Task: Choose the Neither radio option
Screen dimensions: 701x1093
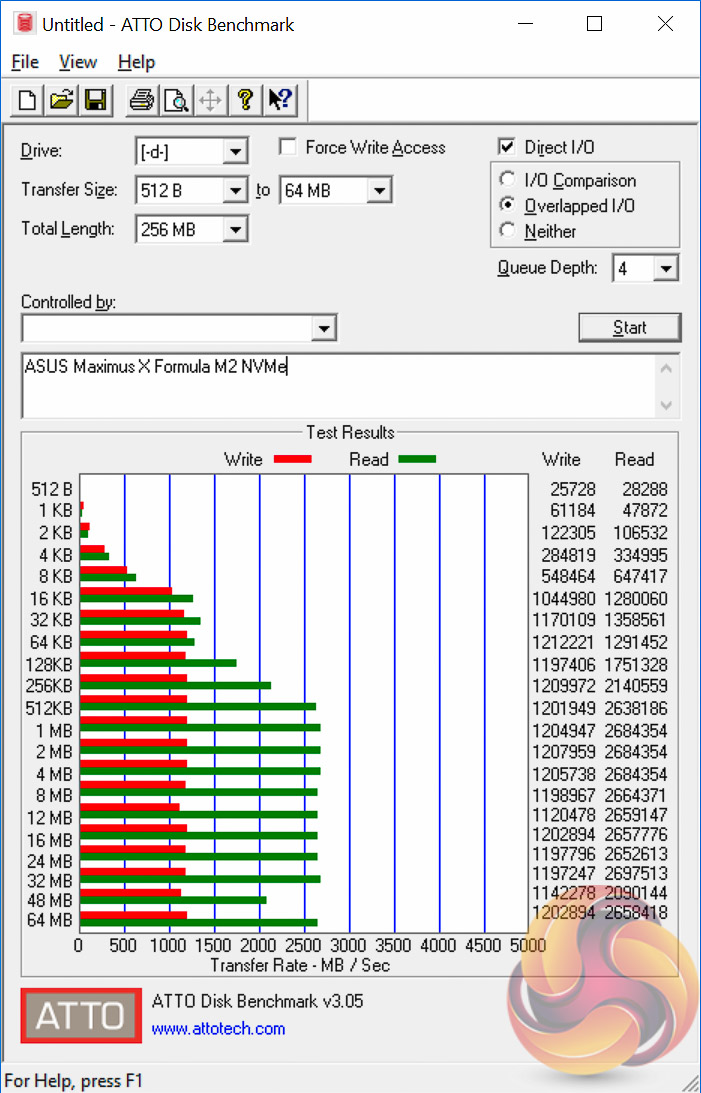Action: [507, 230]
